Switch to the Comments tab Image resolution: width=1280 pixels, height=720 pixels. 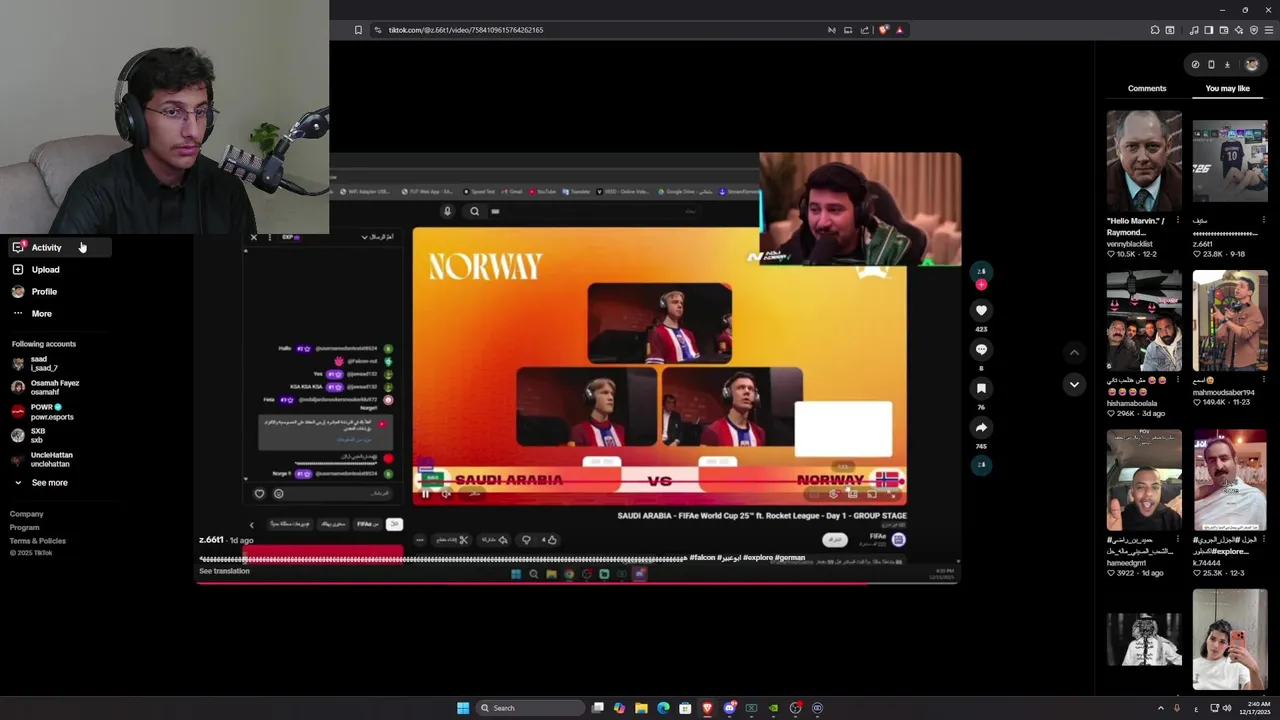[x=1147, y=88]
